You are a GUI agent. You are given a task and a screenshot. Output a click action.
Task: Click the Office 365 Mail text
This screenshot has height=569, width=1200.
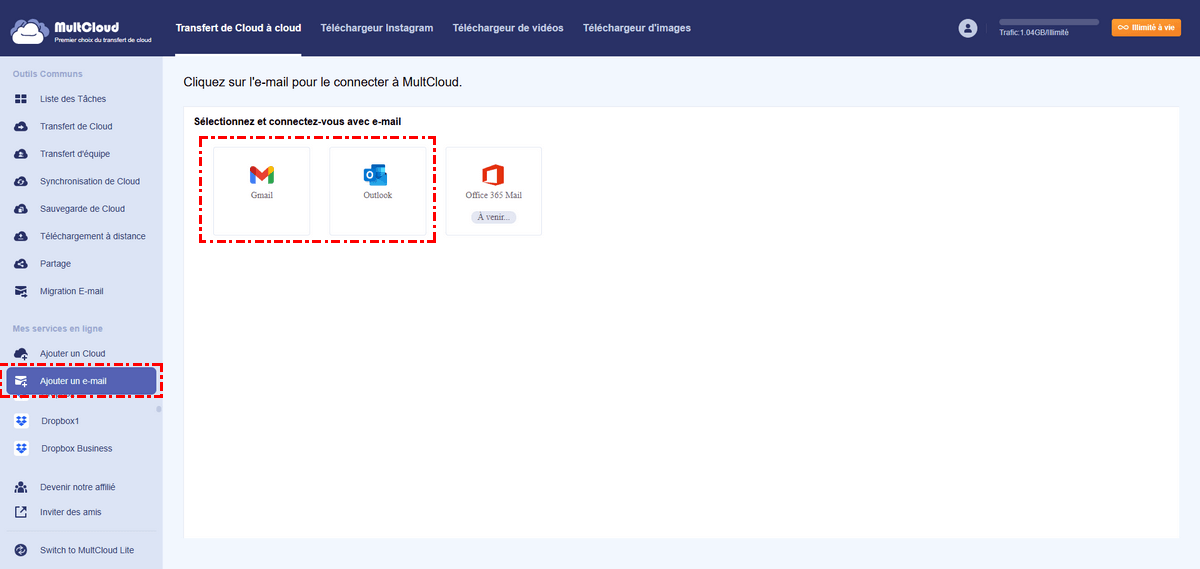coord(494,196)
